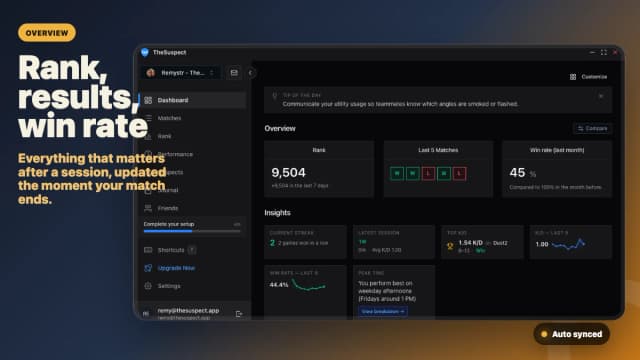Viewport: 640px width, 360px height.
Task: Open the Rank sidebar item
Action: (193, 136)
